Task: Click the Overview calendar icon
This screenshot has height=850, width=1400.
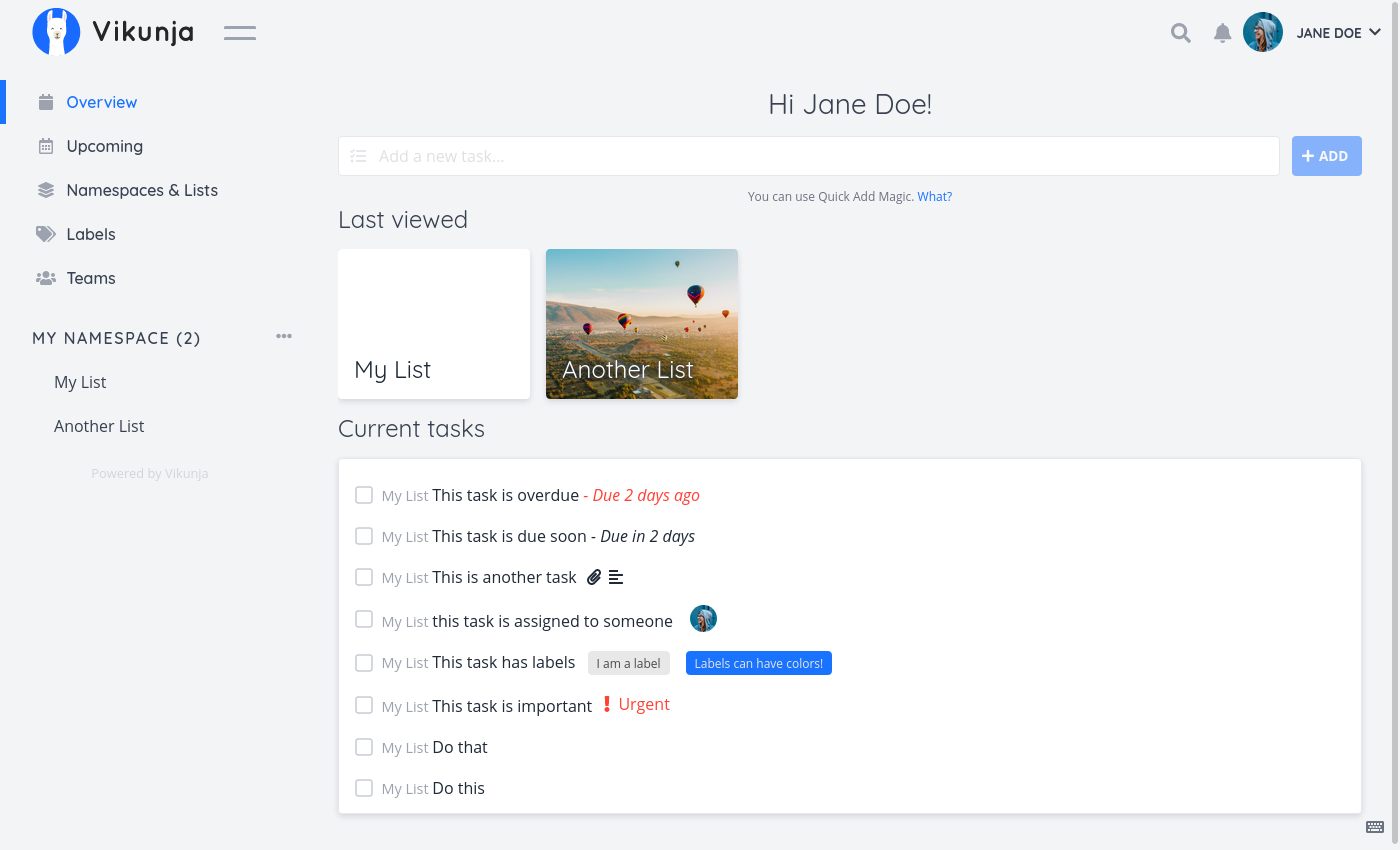Action: 46,102
